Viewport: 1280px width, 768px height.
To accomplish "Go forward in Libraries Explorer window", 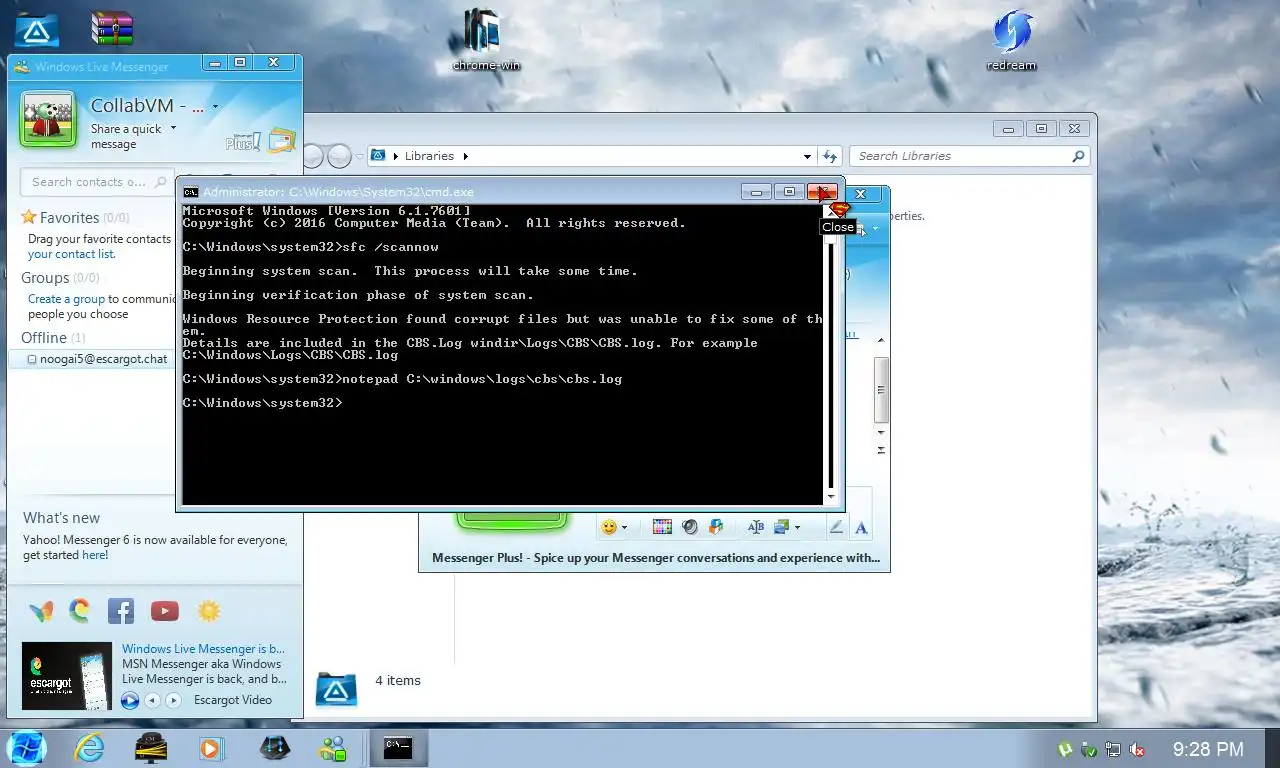I will click(341, 156).
